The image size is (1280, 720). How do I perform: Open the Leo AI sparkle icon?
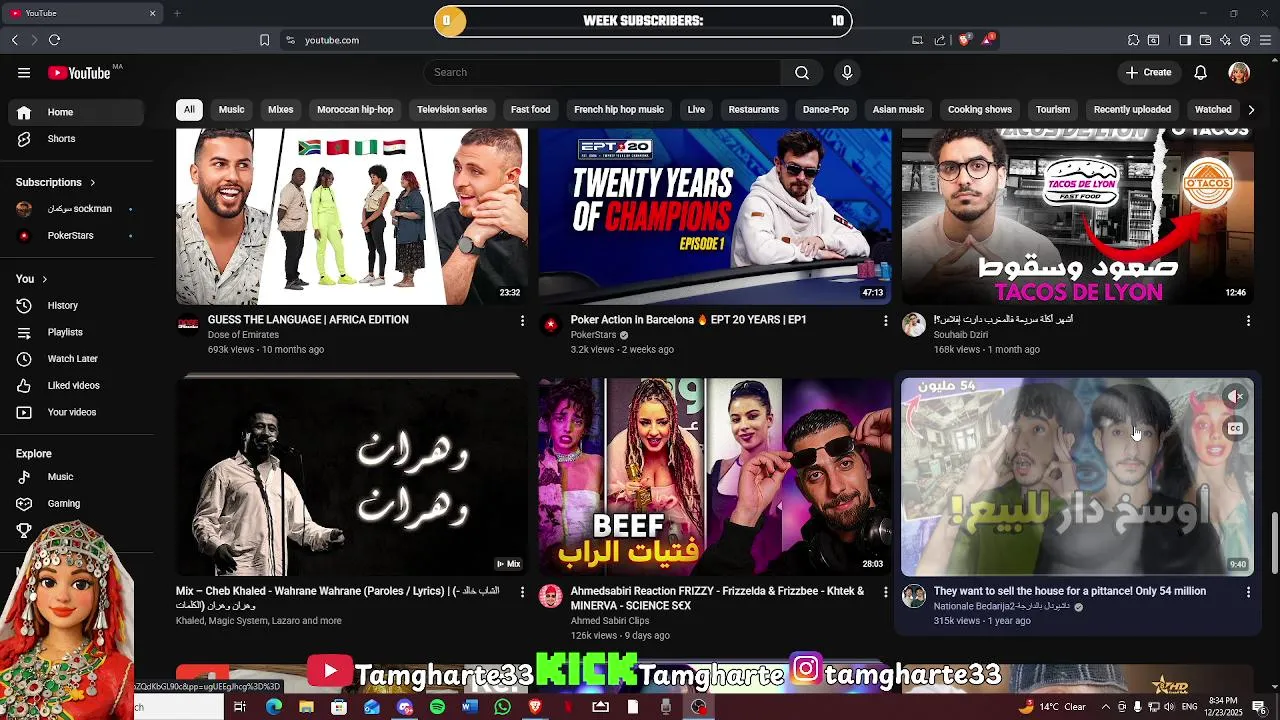pyautogui.click(x=1225, y=40)
